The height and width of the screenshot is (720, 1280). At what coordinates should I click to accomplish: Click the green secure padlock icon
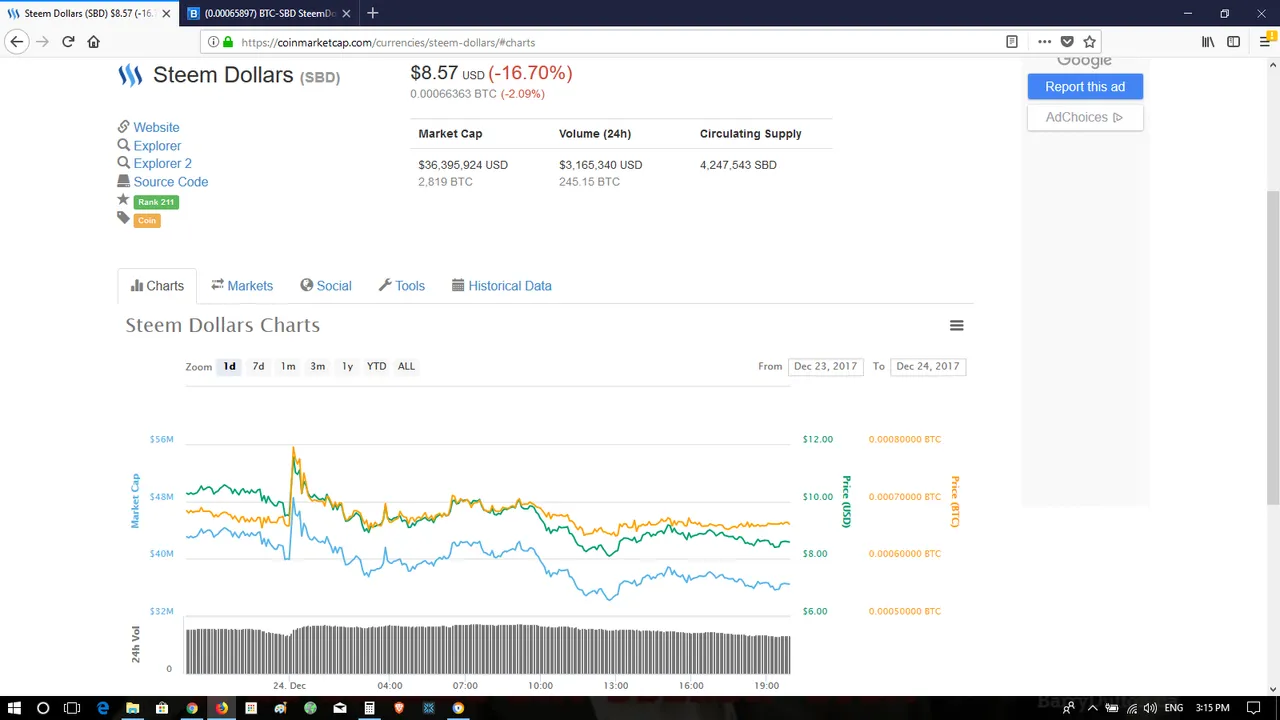coord(228,42)
